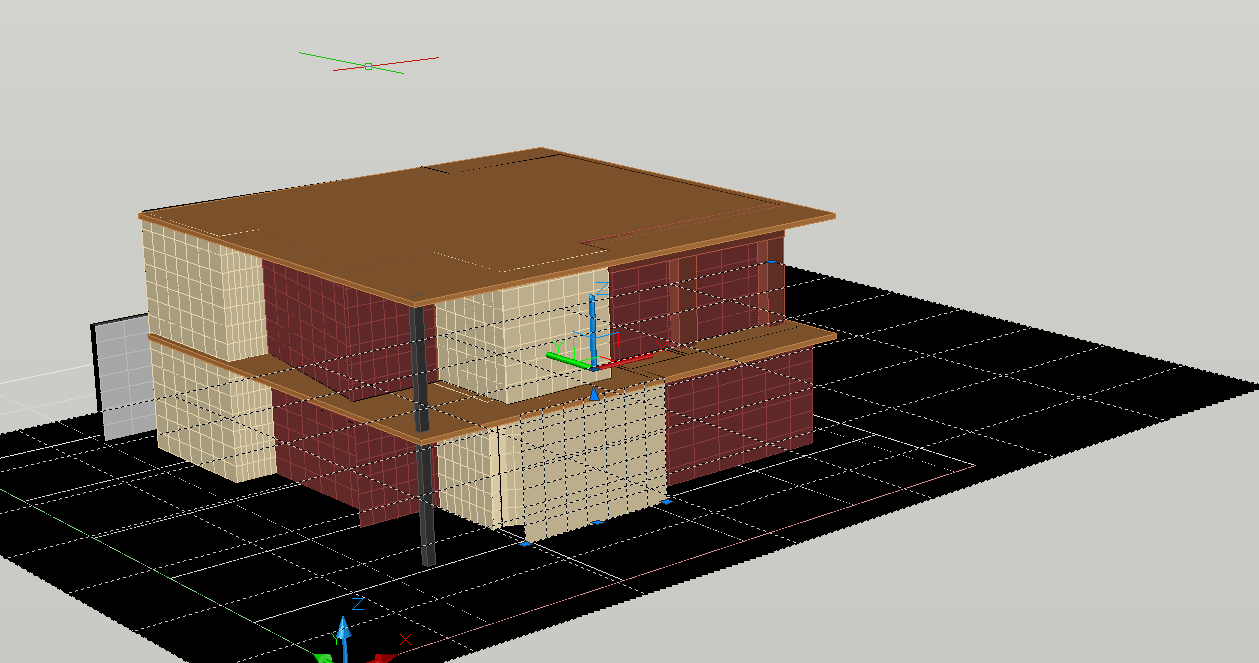Pick the bottom-left corner grip of the selected wall
Image resolution: width=1259 pixels, height=663 pixels.
point(525,543)
